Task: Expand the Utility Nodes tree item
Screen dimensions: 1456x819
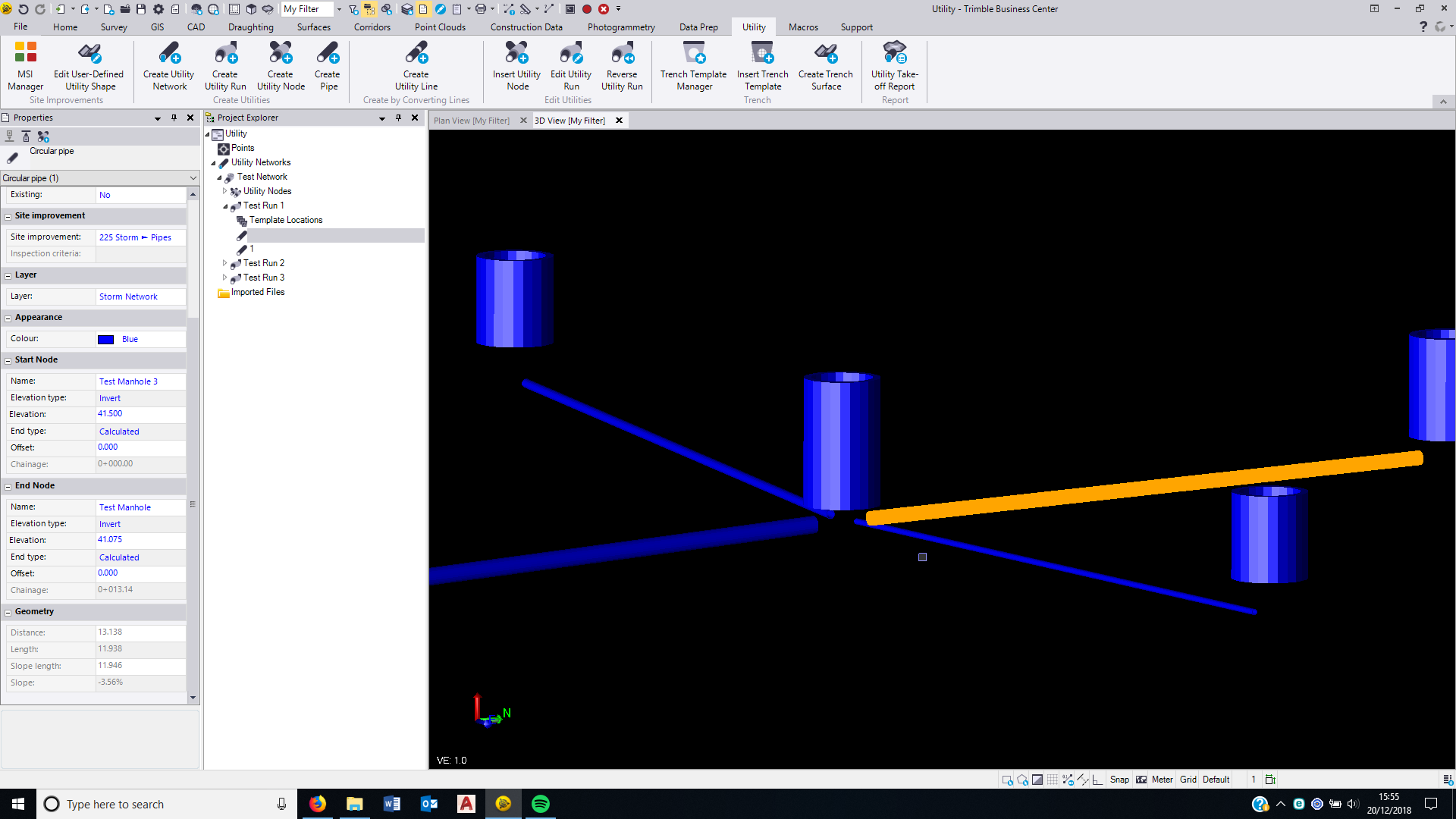Action: (x=224, y=191)
